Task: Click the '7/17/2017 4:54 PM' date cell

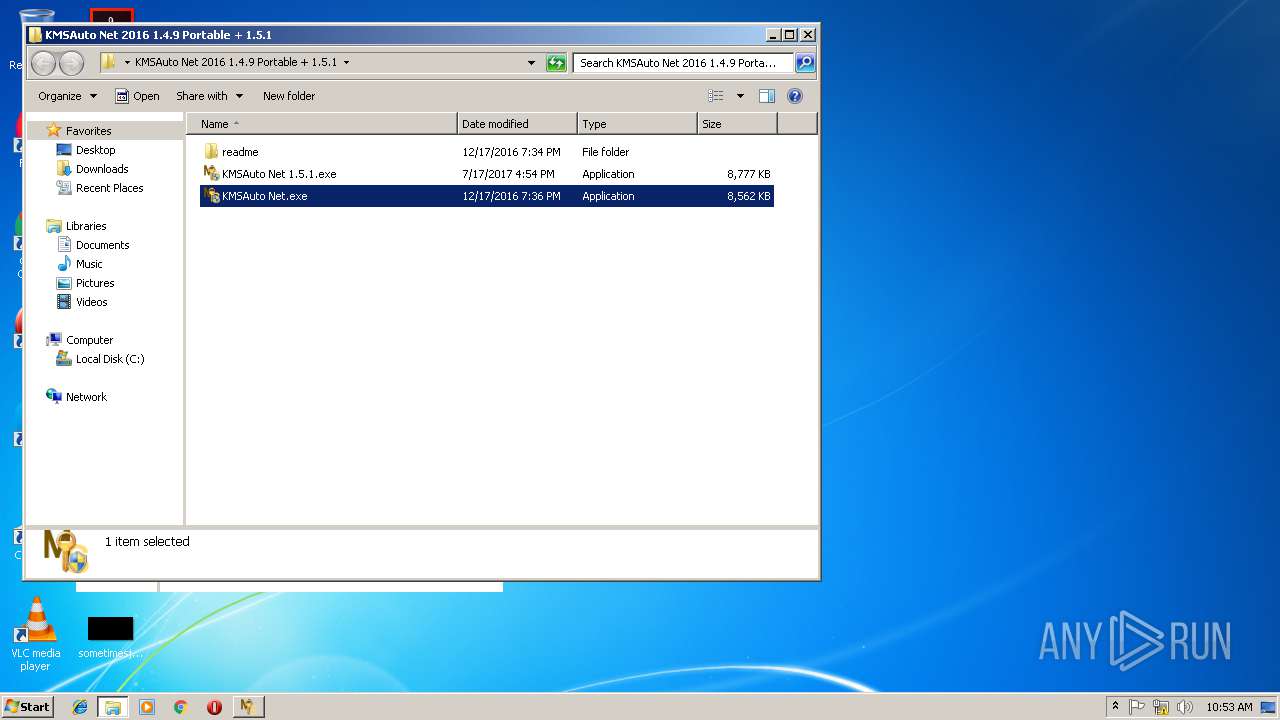Action: click(x=508, y=174)
